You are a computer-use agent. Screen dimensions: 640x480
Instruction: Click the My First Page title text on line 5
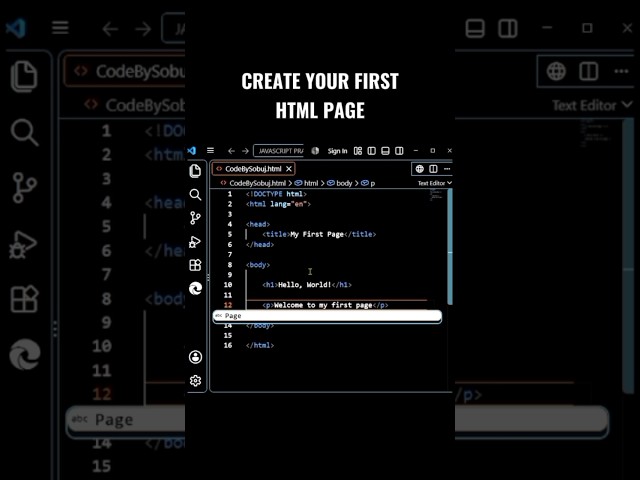pos(317,234)
